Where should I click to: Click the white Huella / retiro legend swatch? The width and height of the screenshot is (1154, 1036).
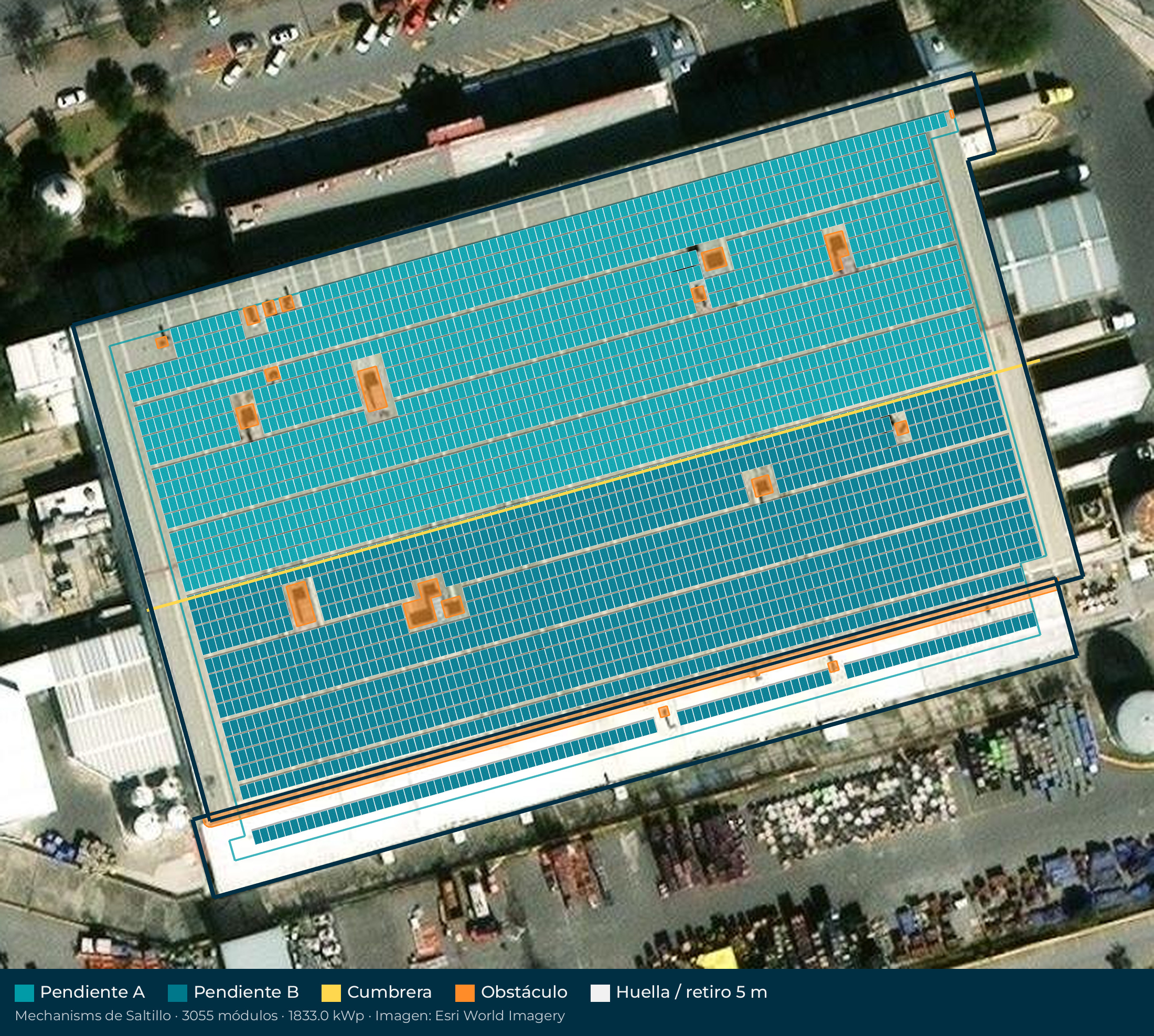coord(600,993)
